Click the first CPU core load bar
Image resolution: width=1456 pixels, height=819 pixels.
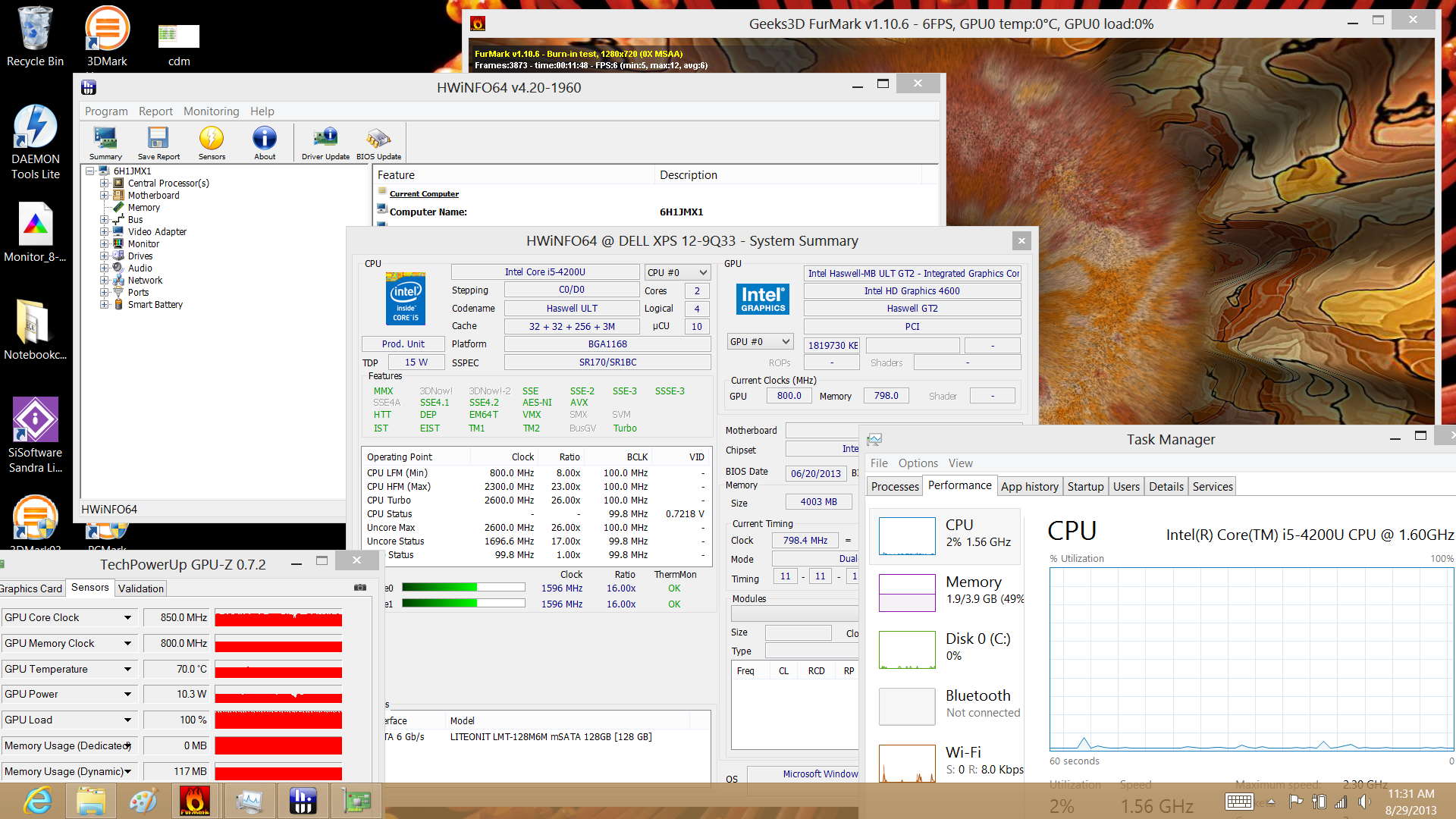[463, 588]
